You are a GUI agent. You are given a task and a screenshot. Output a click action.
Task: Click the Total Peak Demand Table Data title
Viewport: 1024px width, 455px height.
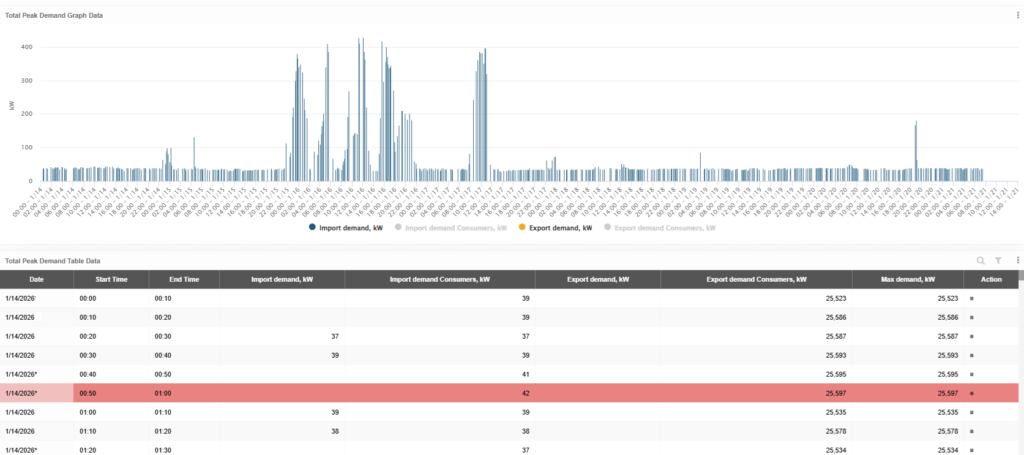[52, 260]
